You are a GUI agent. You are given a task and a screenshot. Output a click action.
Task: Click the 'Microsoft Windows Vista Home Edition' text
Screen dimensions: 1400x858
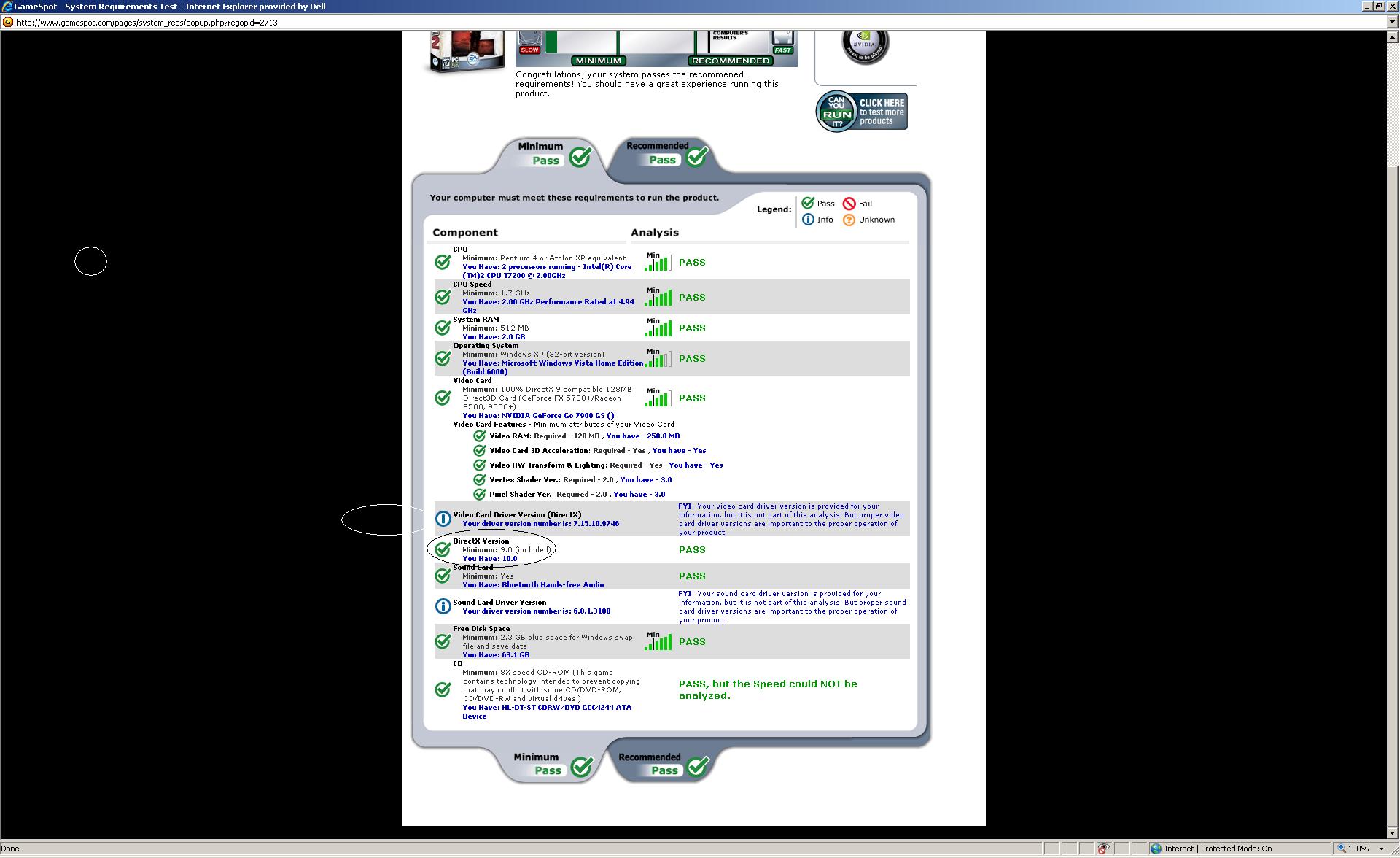click(x=572, y=363)
